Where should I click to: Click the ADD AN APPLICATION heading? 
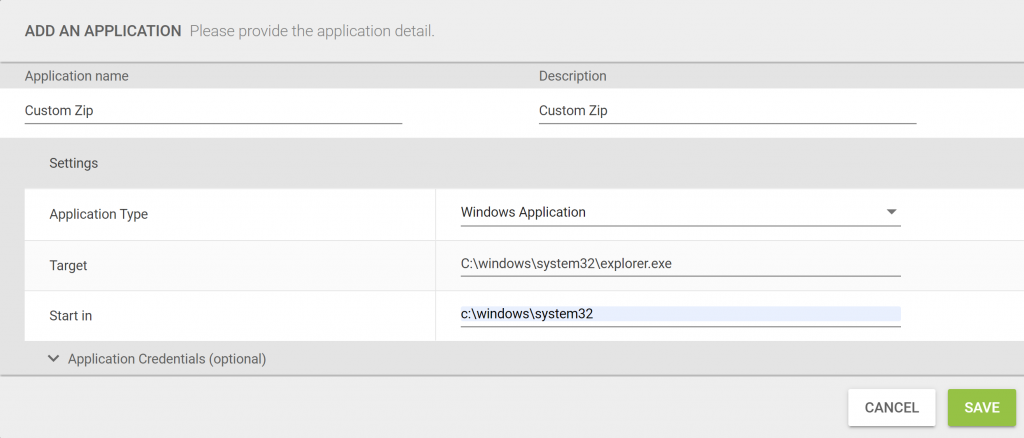click(x=103, y=31)
